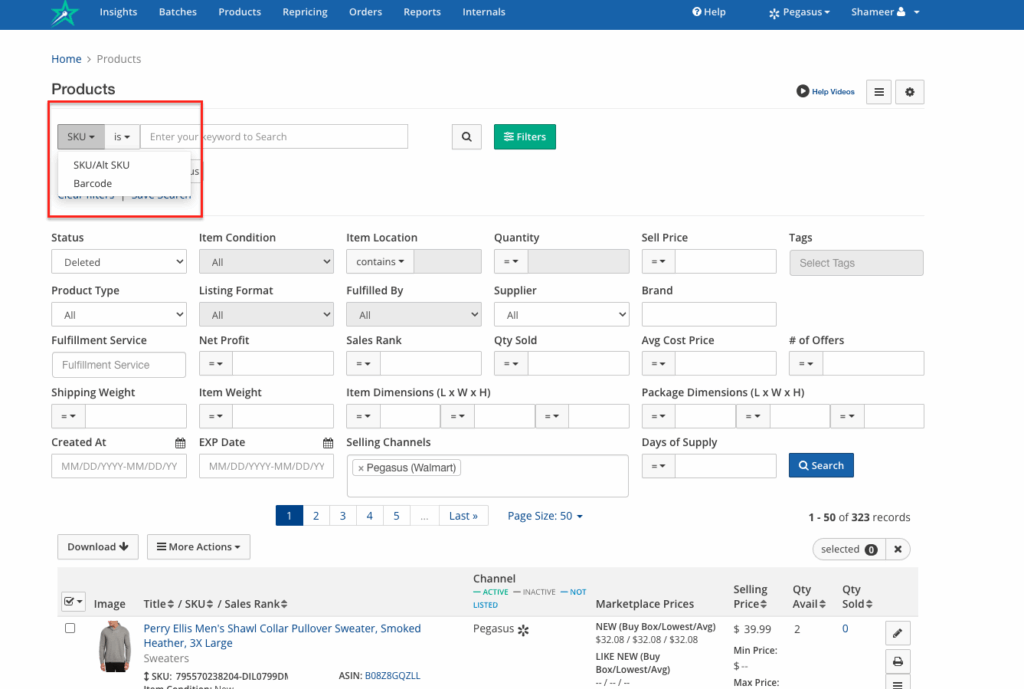Open the Status dropdown showing Deleted

tap(118, 262)
